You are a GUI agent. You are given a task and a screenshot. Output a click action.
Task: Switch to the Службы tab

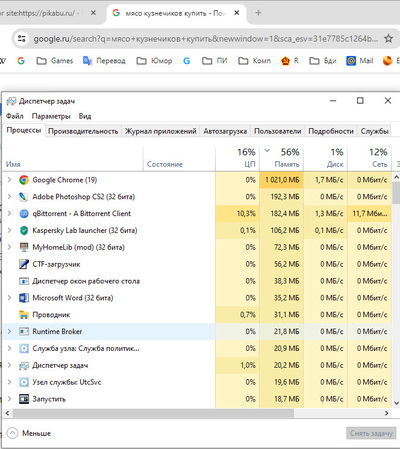374,131
